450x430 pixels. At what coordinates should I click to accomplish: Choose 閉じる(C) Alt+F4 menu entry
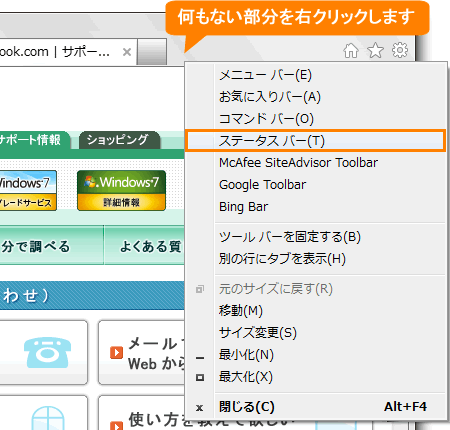315,407
